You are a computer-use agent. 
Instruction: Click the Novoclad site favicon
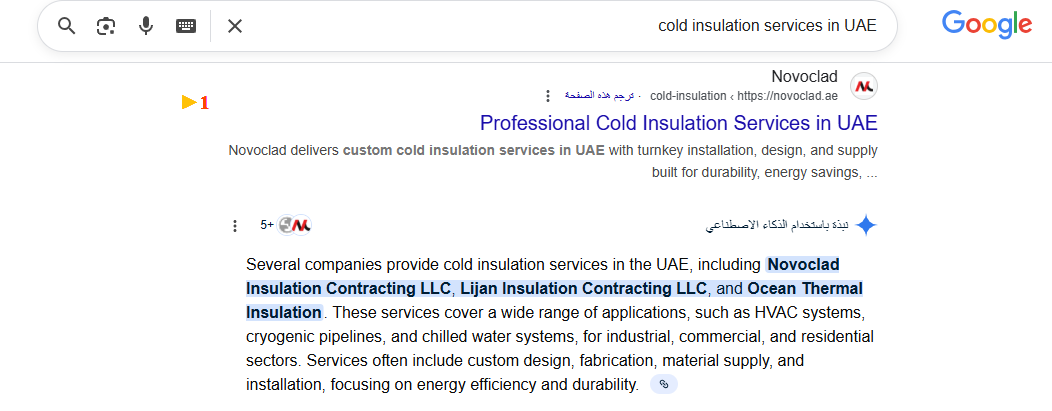[863, 86]
